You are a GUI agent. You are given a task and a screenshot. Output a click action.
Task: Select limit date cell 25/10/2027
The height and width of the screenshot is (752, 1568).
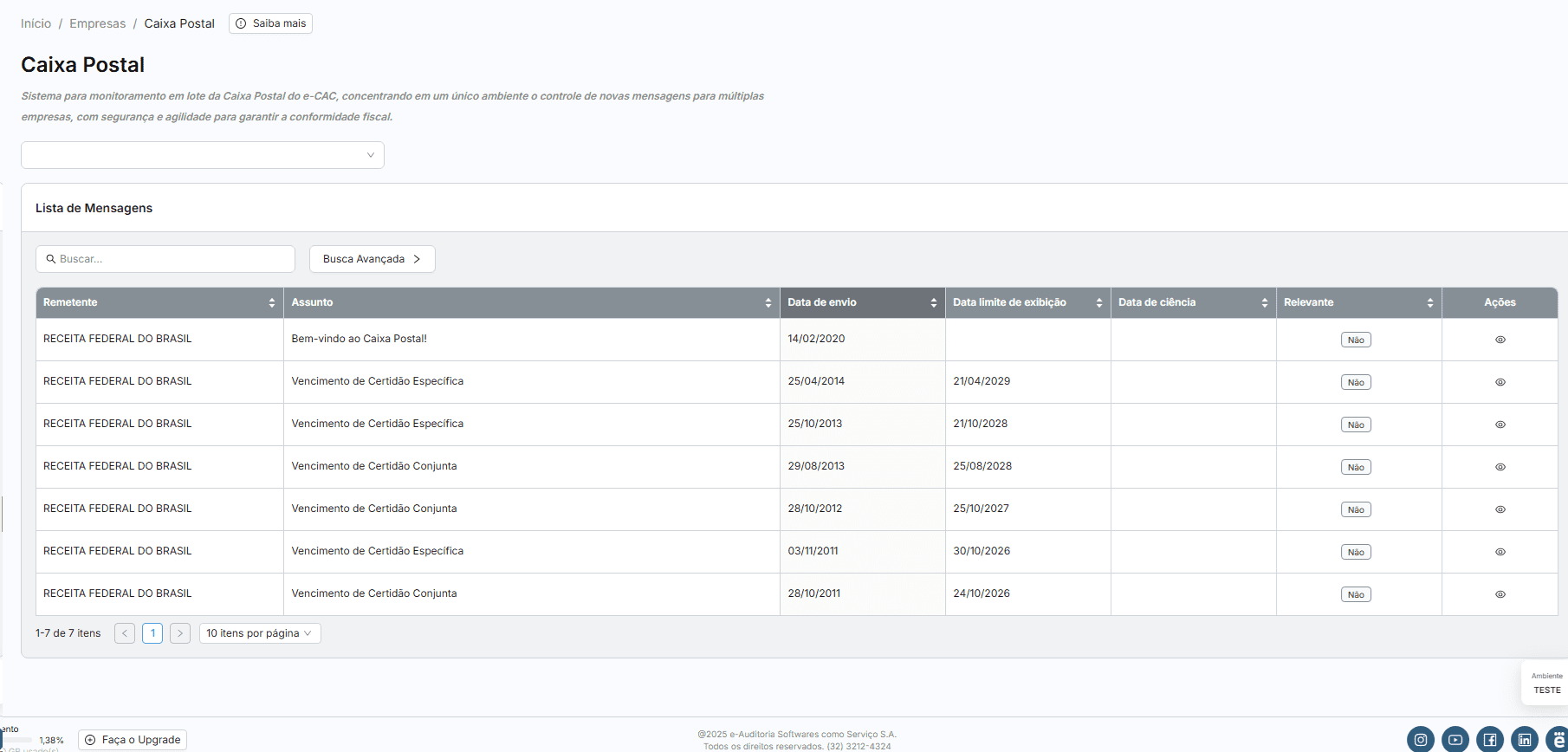(1028, 509)
